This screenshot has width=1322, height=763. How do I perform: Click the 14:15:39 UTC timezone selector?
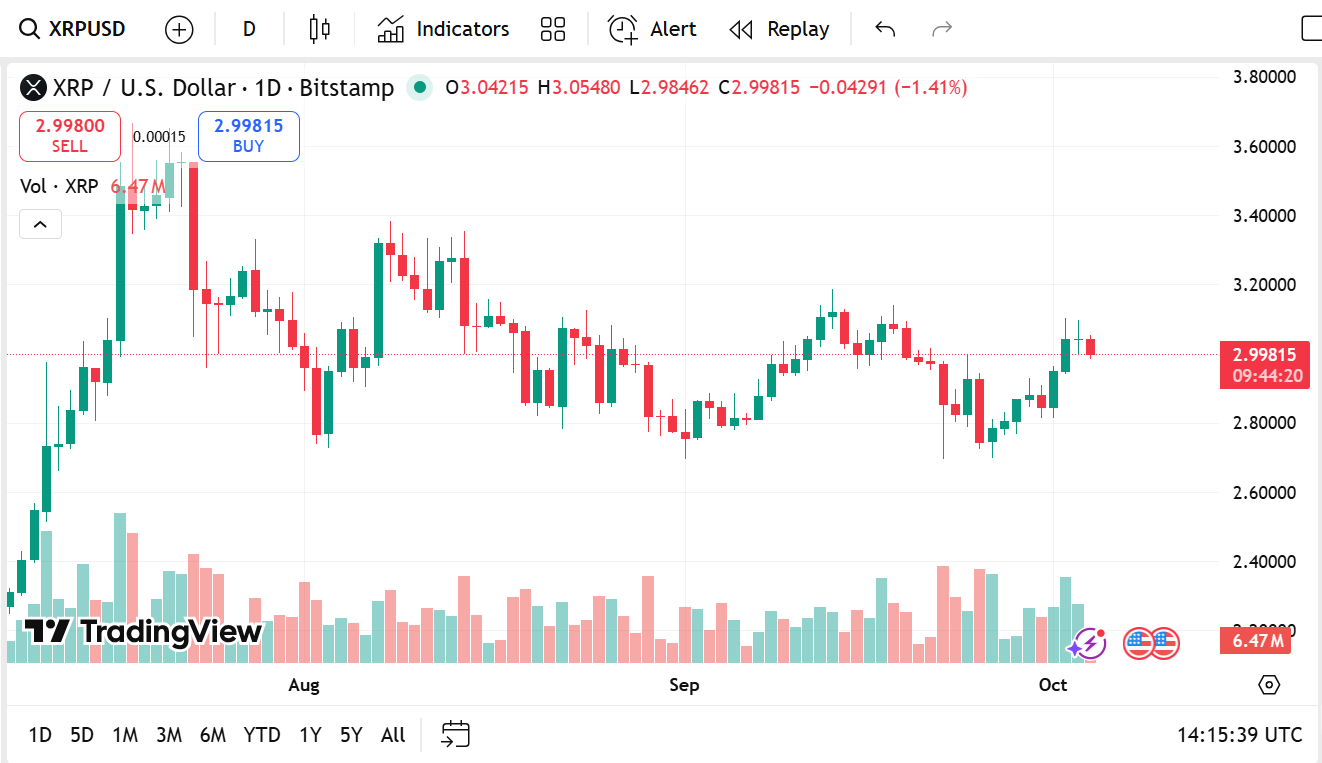coord(1239,735)
